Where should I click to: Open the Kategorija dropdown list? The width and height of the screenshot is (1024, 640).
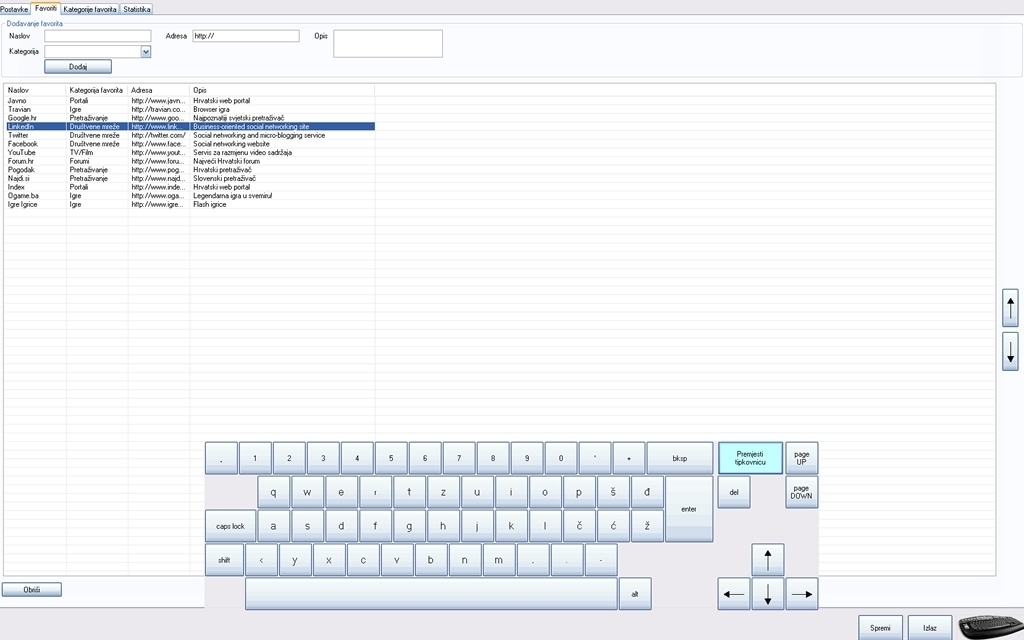tap(146, 51)
